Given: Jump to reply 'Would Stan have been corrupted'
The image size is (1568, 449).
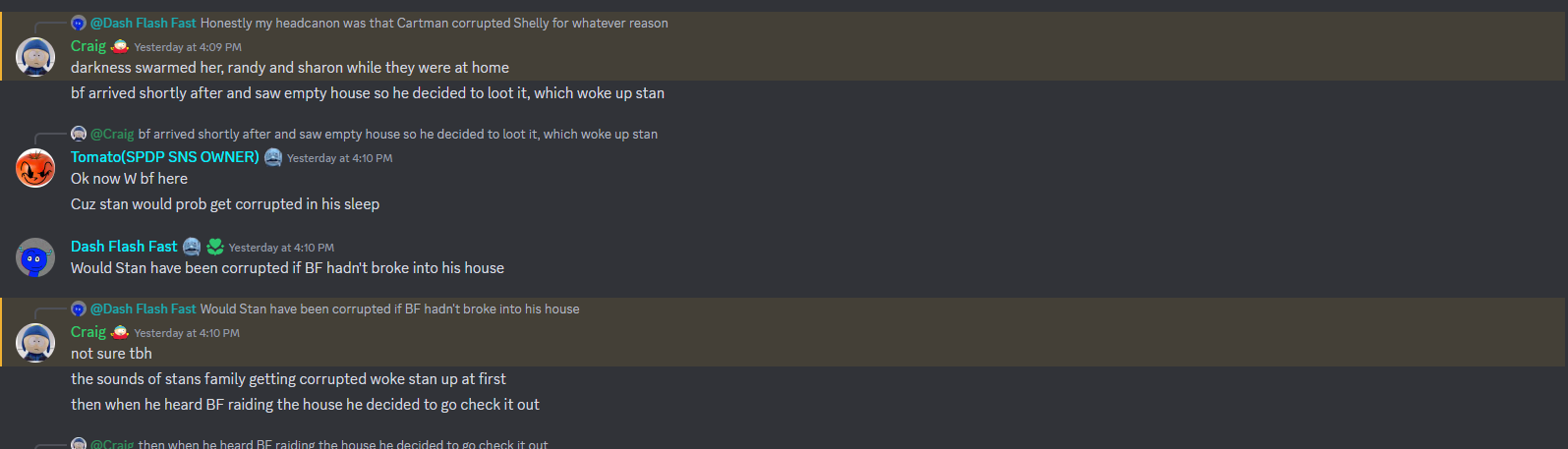Looking at the screenshot, I should point(389,309).
